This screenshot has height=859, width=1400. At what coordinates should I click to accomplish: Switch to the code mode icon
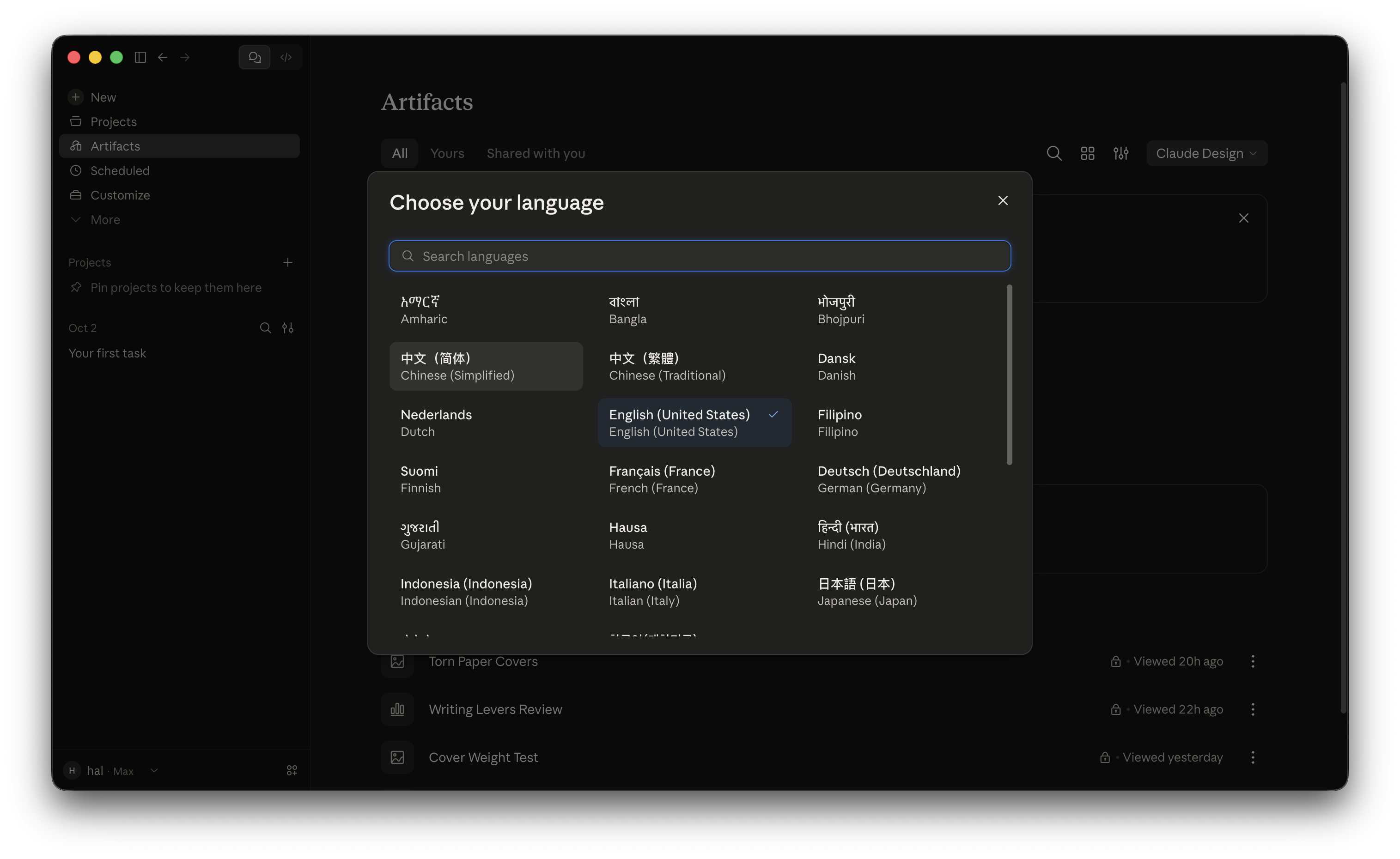point(286,57)
